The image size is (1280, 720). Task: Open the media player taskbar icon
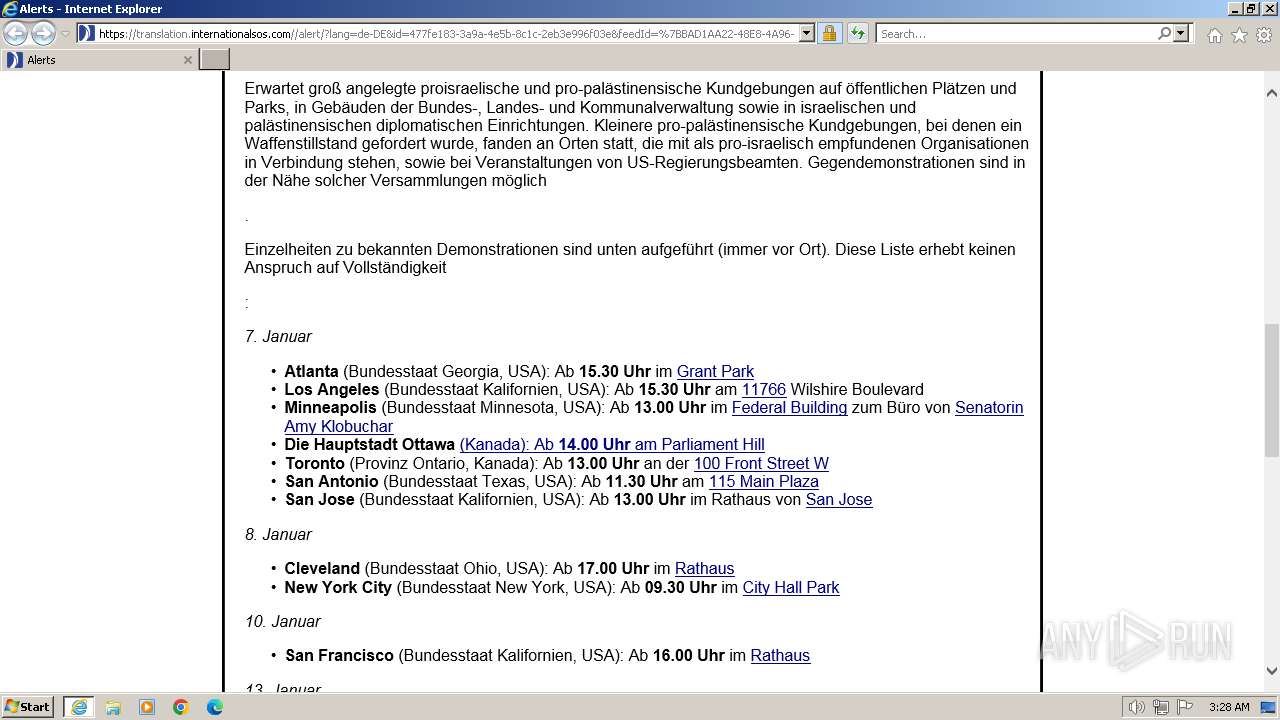(x=147, y=707)
